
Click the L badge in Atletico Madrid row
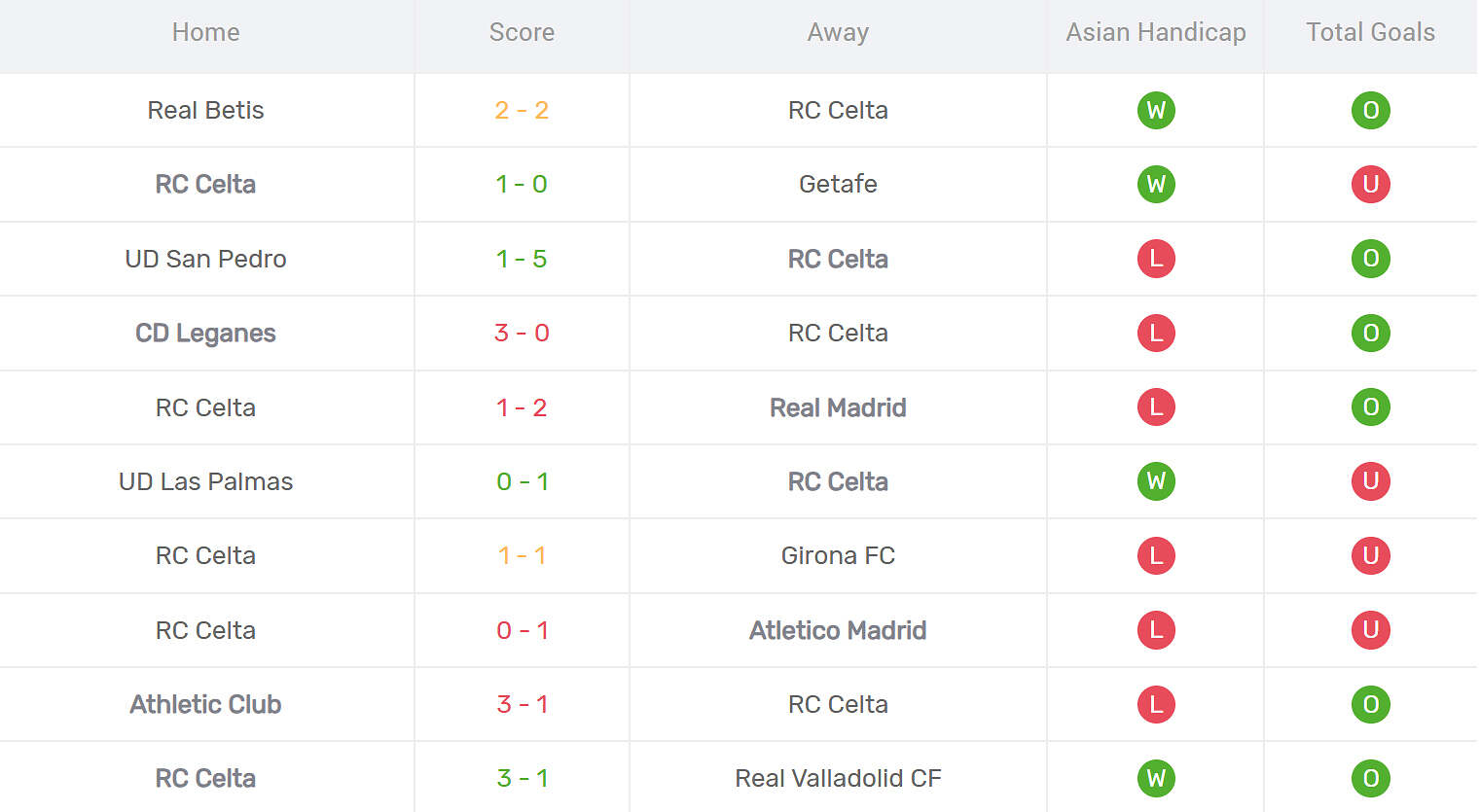(x=1156, y=630)
